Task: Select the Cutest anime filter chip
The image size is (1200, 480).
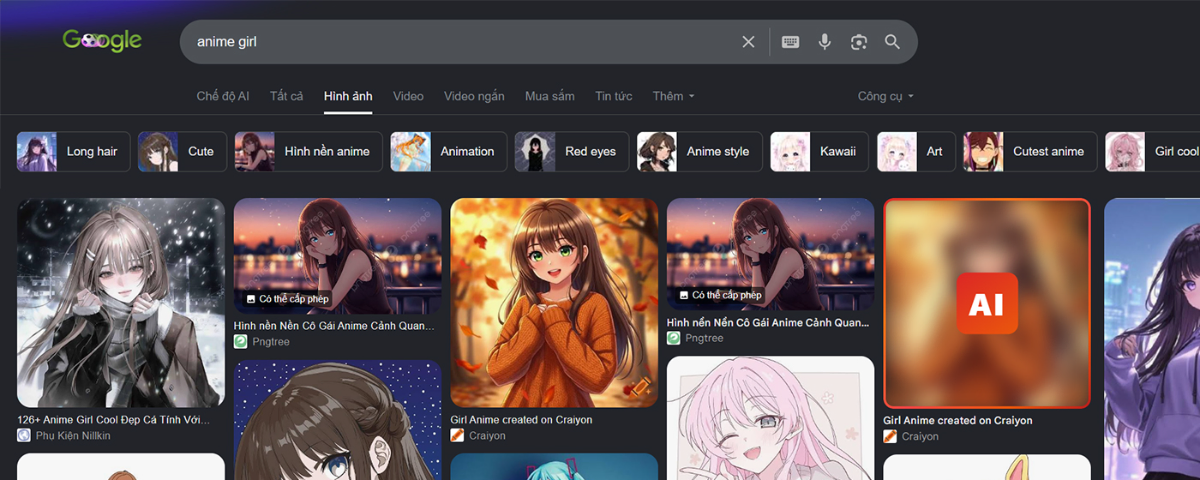Action: point(1030,152)
